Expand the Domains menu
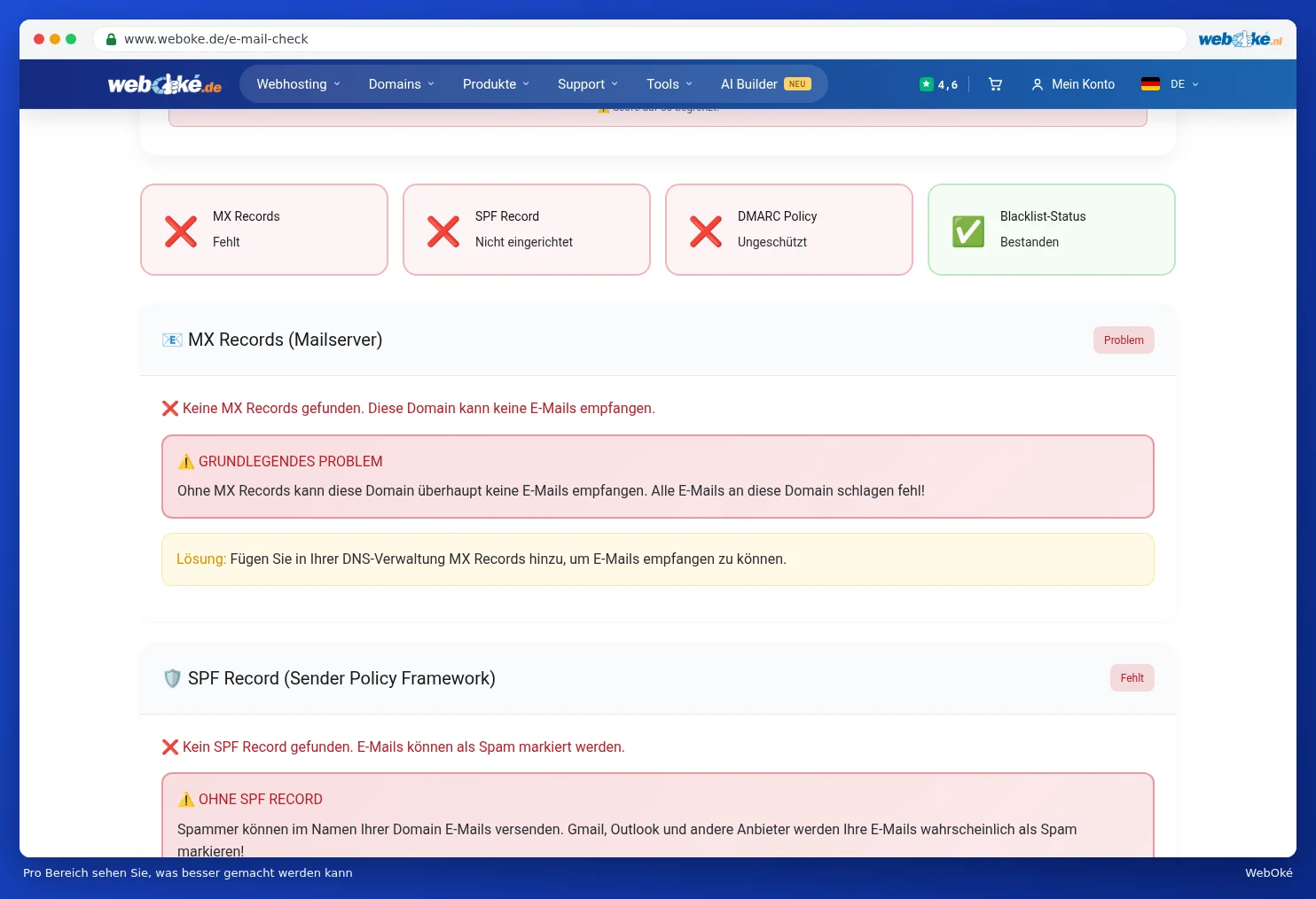 (x=402, y=84)
